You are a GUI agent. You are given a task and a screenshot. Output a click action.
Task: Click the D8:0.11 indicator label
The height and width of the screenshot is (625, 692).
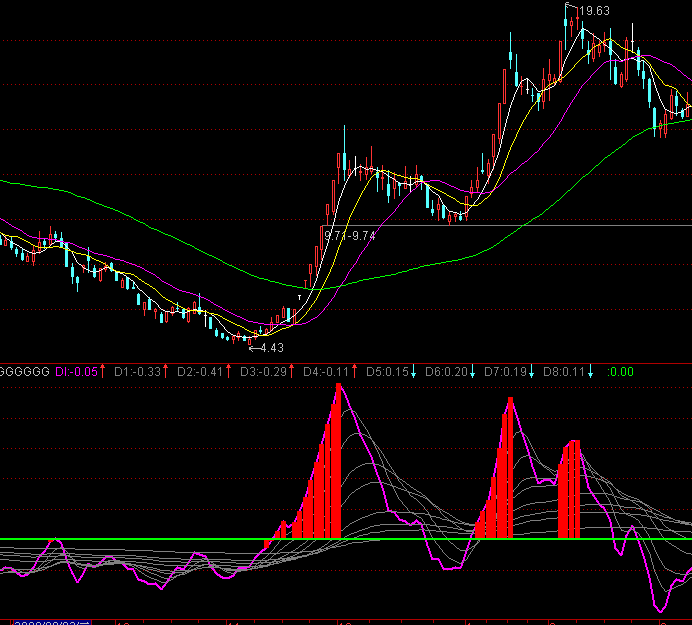[564, 372]
